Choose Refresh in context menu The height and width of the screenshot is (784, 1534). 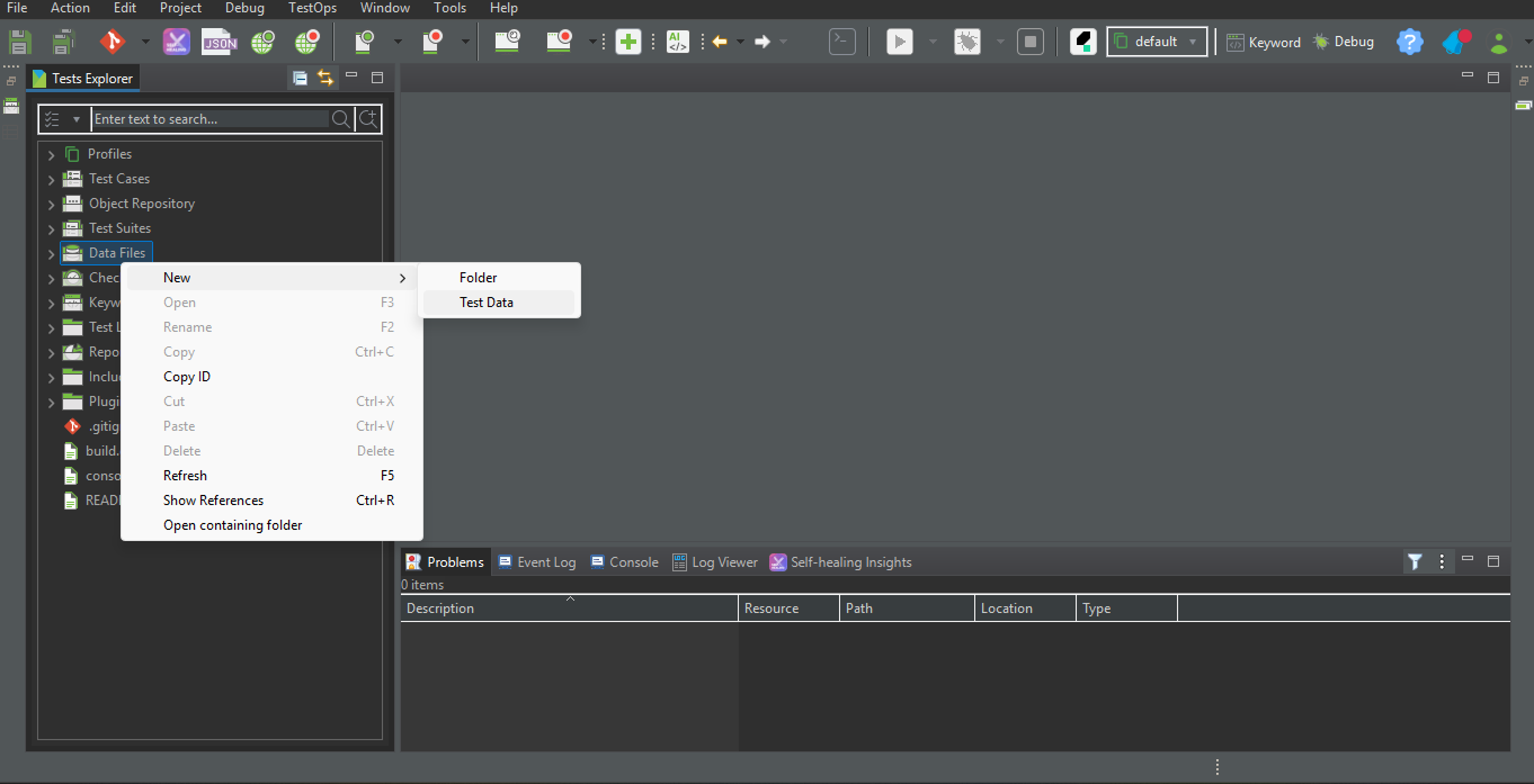coord(185,476)
